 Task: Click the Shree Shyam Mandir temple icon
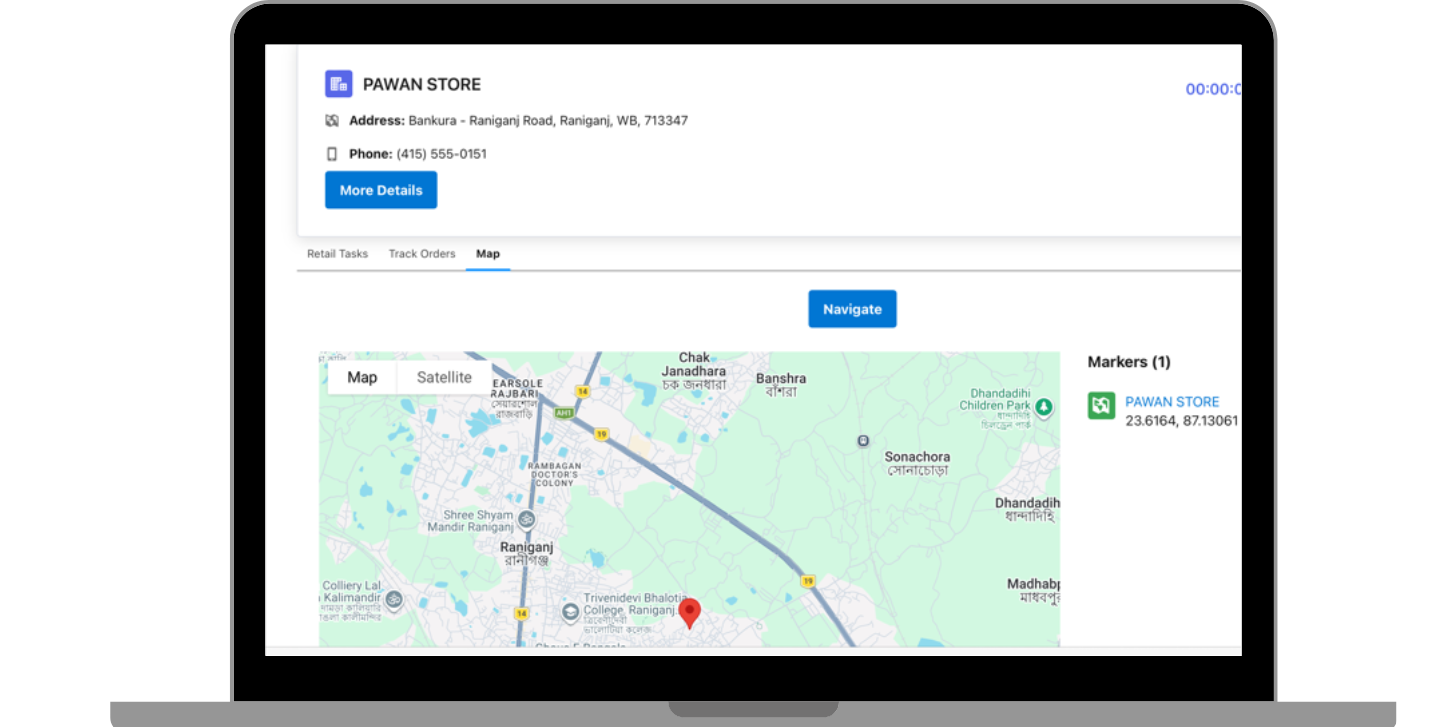527,519
